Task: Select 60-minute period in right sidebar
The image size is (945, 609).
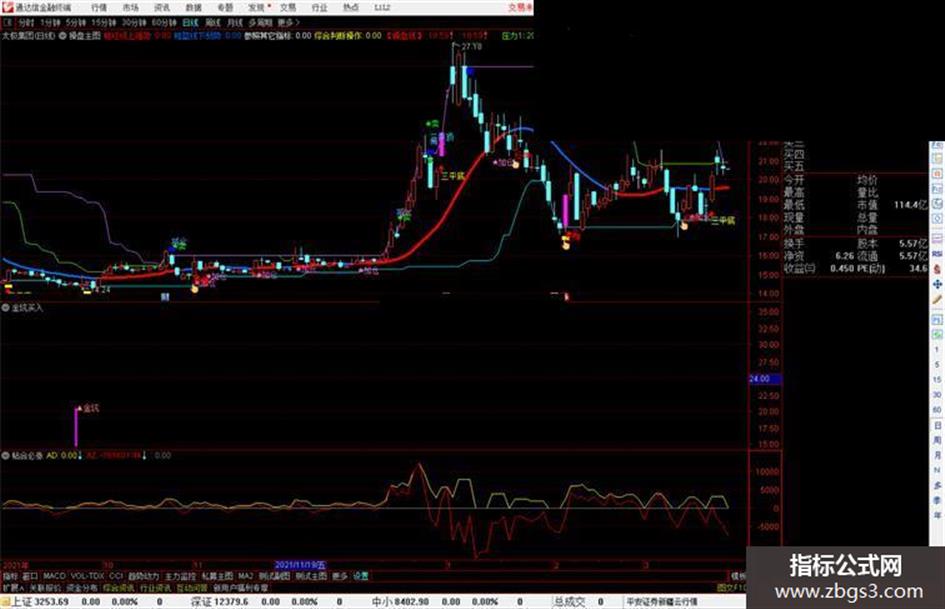Action: click(x=937, y=410)
